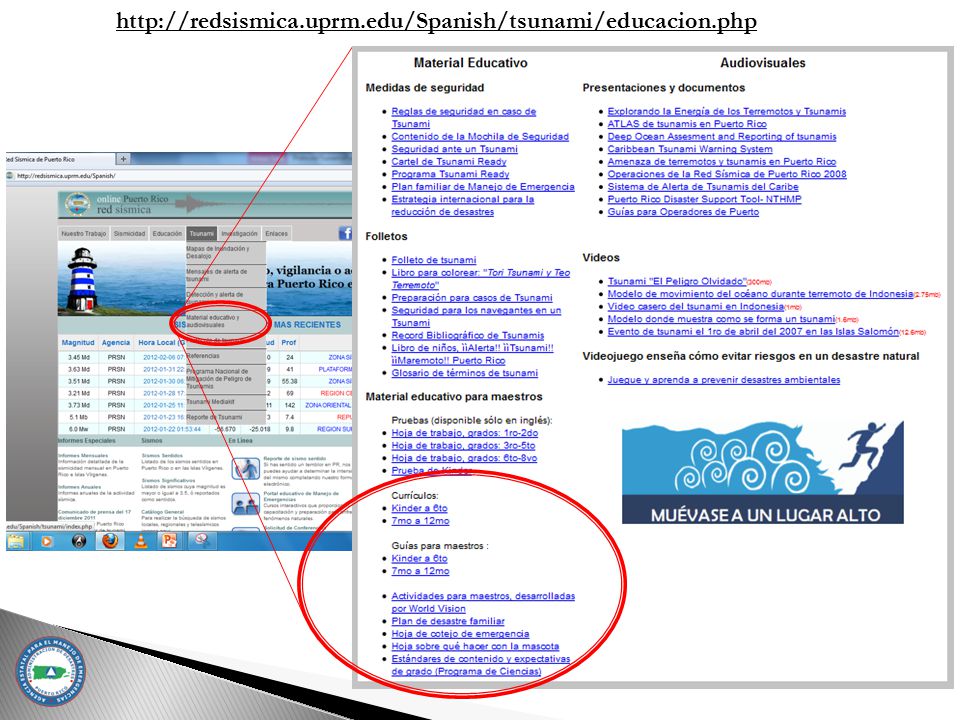Open Hoja de cotejo de emergencia link
The height and width of the screenshot is (720, 960).
[x=460, y=634]
